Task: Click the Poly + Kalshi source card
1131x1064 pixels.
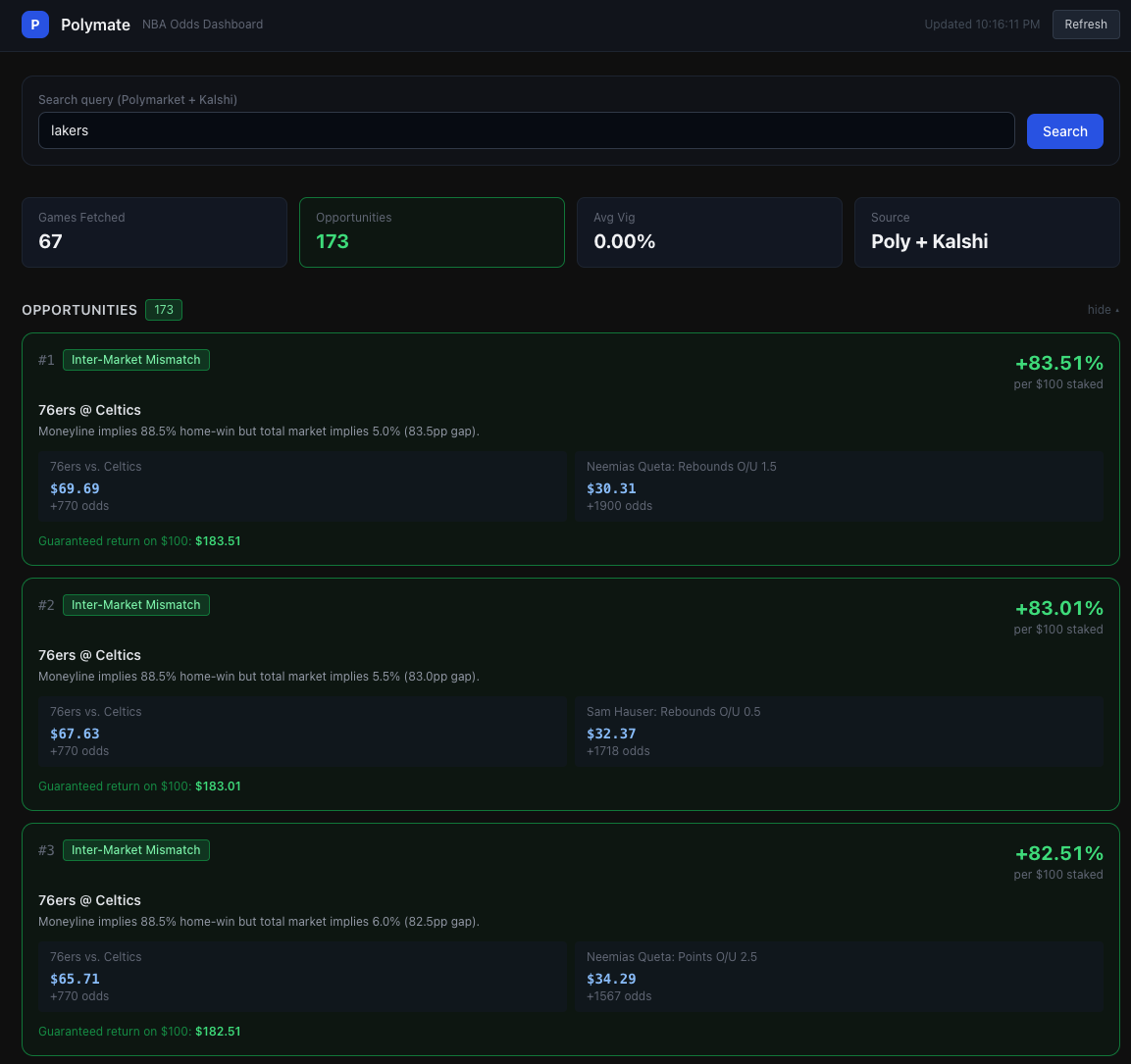Action: [x=987, y=232]
